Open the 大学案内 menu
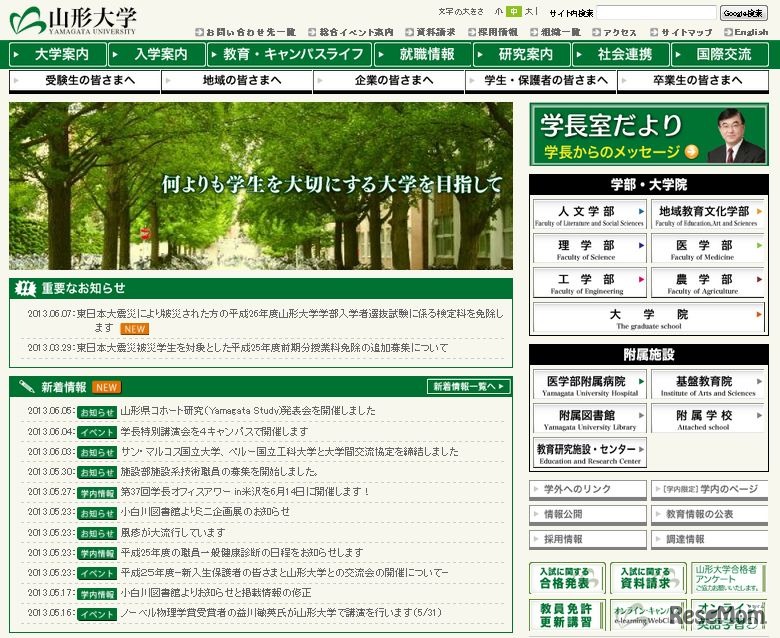This screenshot has height=638, width=780. pyautogui.click(x=58, y=54)
